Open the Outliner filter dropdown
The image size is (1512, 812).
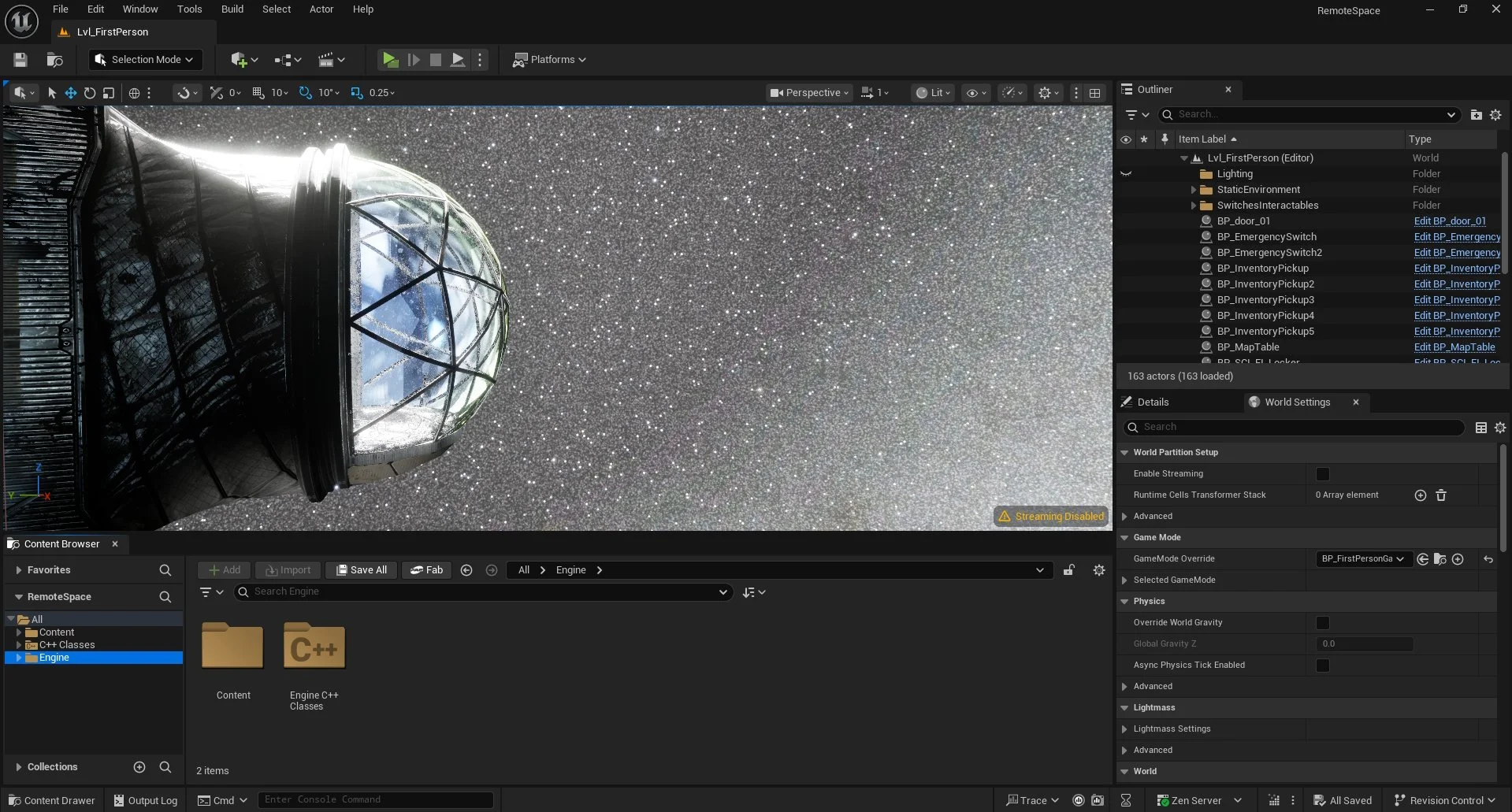click(1136, 115)
